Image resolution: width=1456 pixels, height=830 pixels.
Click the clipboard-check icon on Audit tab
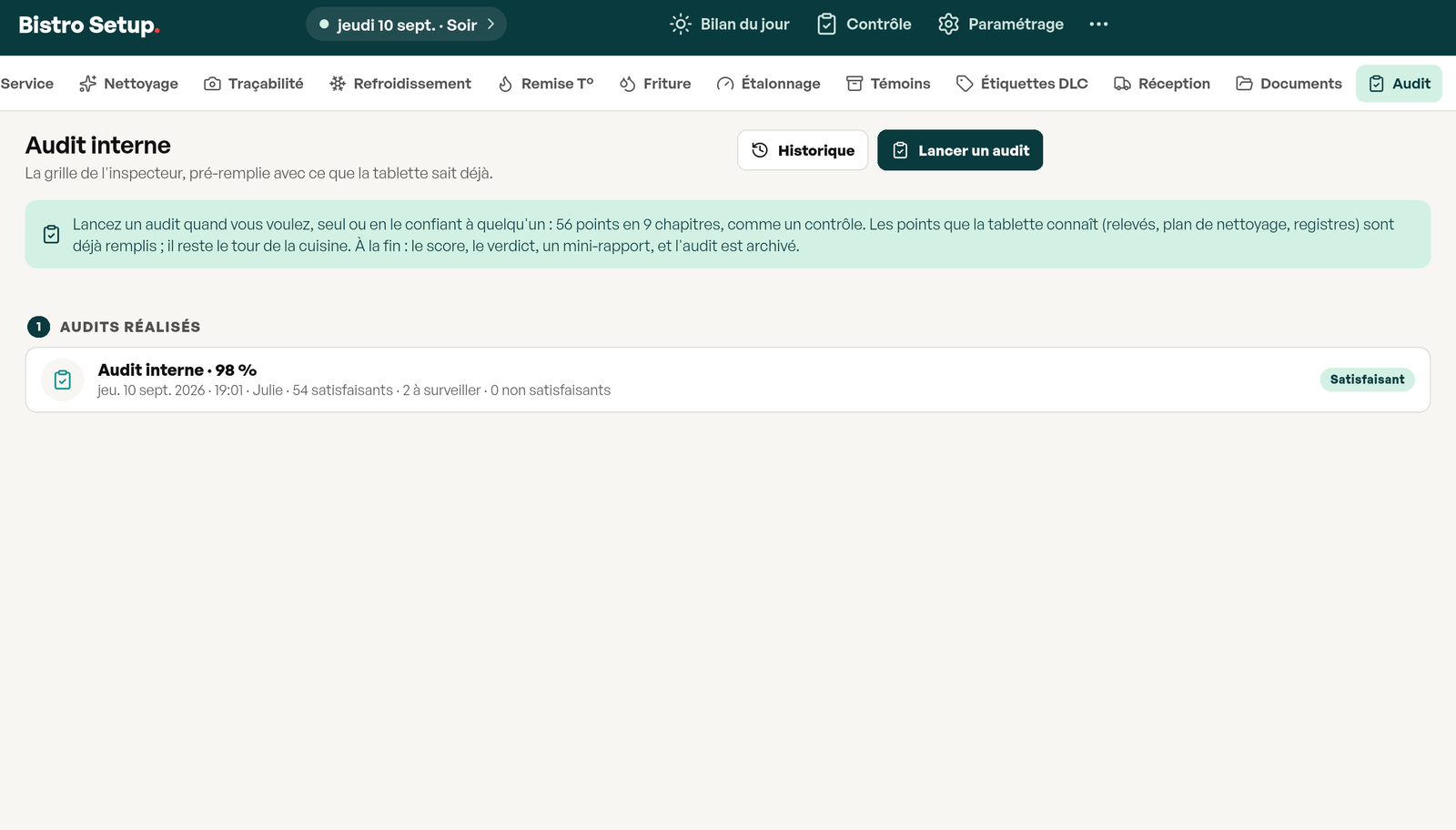click(1377, 84)
